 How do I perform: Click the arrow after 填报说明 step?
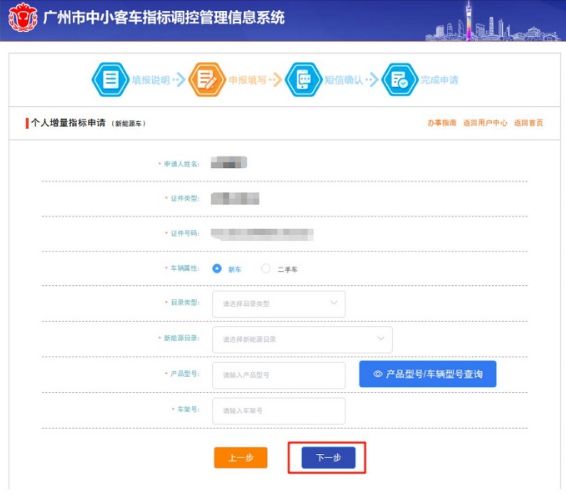(x=179, y=79)
